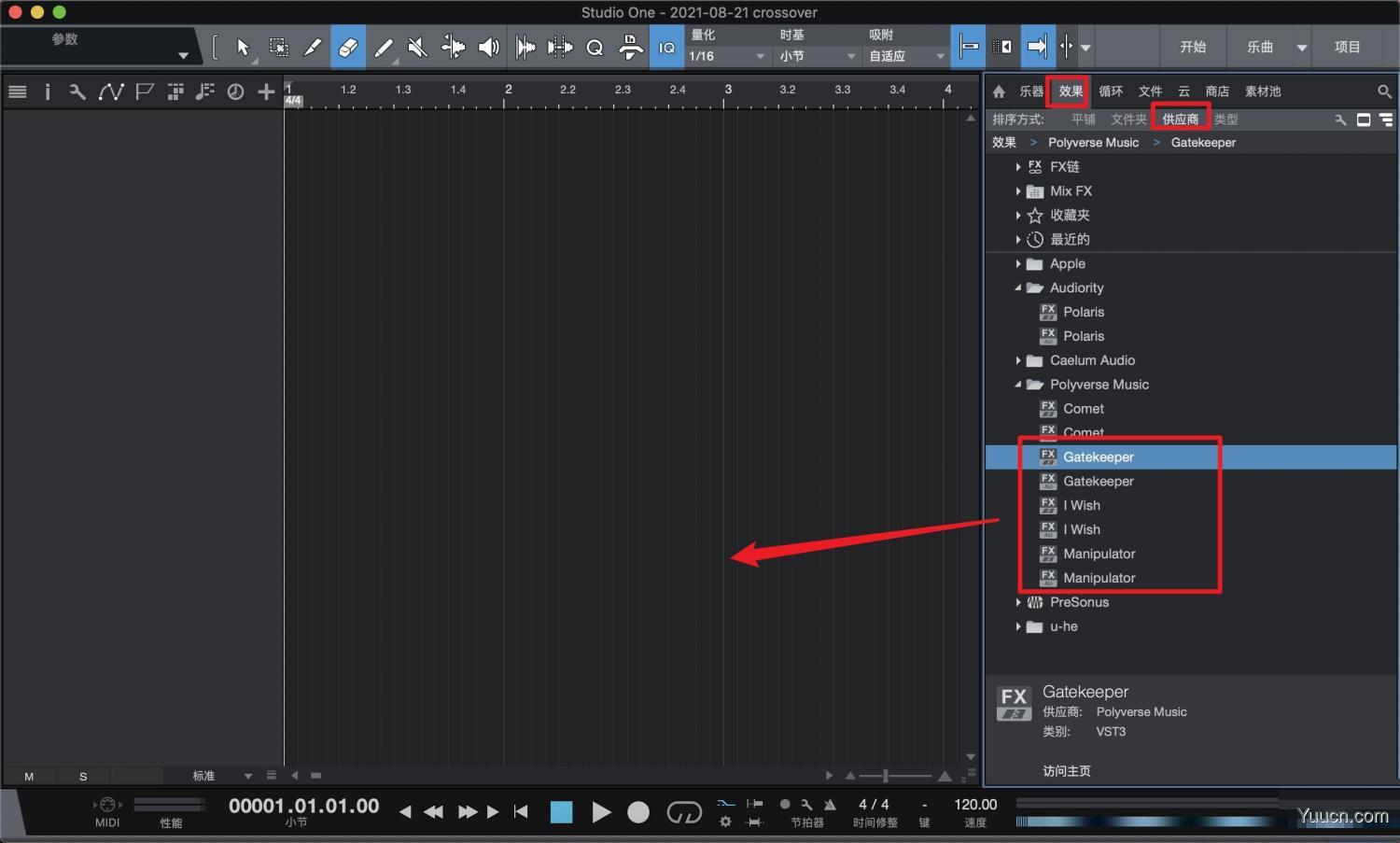Click the 开始 start page button
The height and width of the screenshot is (843, 1400).
pyautogui.click(x=1193, y=47)
